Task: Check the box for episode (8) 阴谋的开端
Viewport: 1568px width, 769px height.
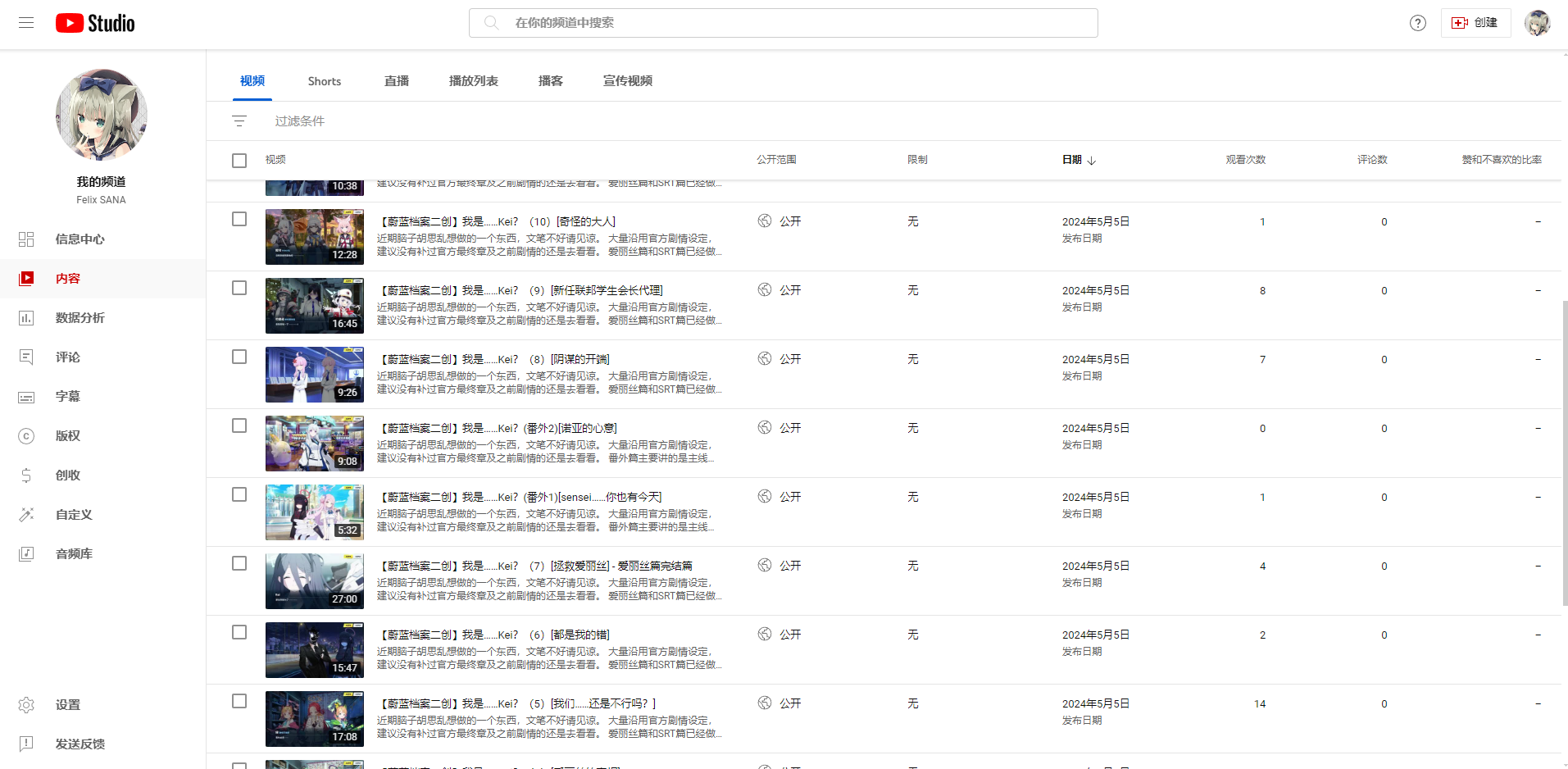Action: (239, 357)
